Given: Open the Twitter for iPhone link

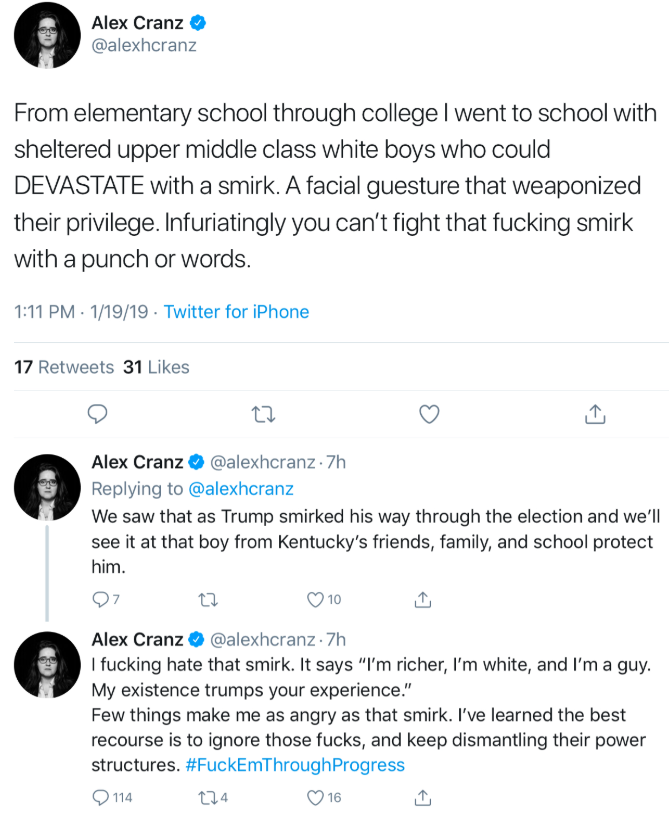Looking at the screenshot, I should point(236,312).
